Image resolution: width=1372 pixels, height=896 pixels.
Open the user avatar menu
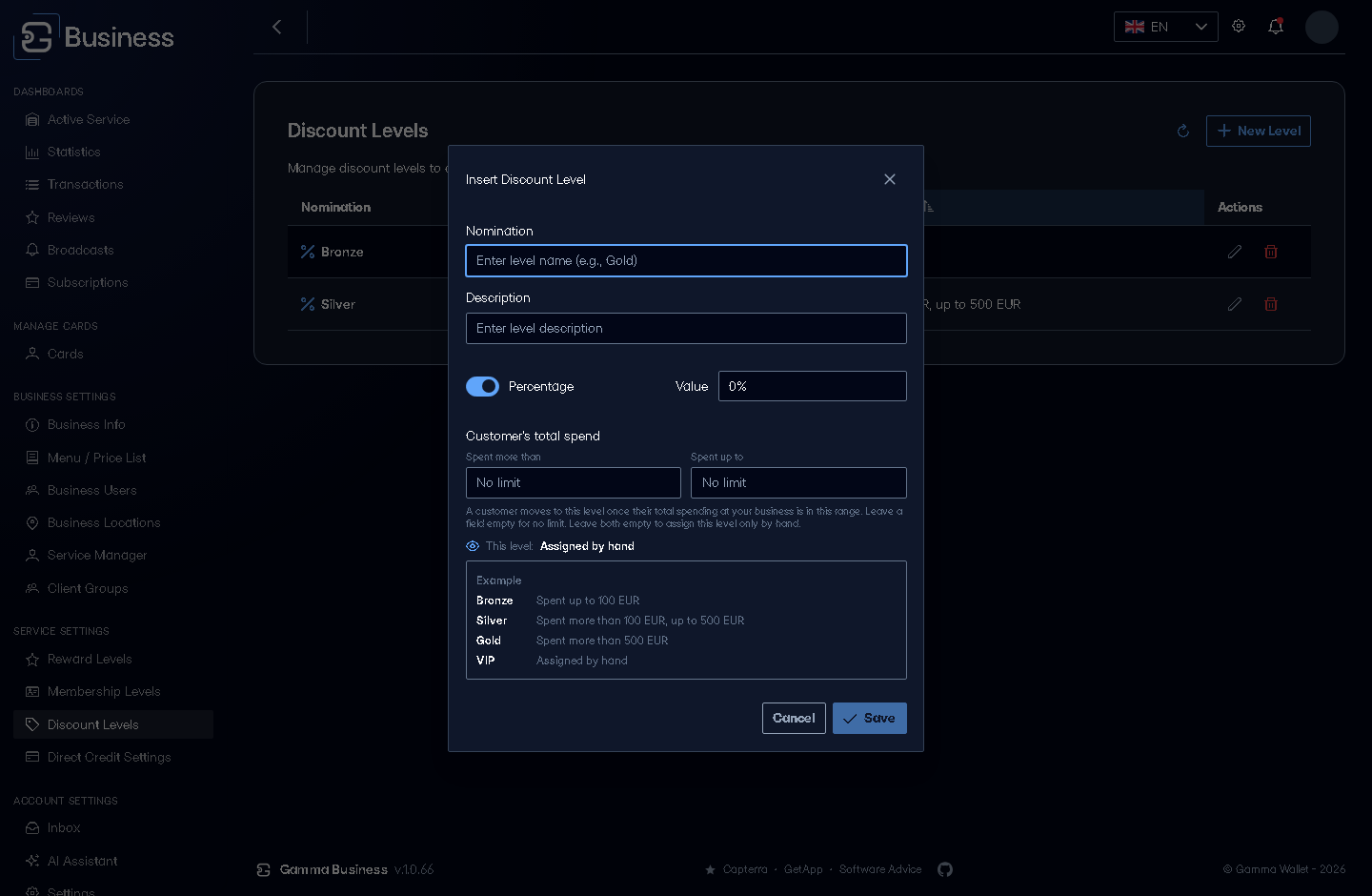[x=1322, y=27]
